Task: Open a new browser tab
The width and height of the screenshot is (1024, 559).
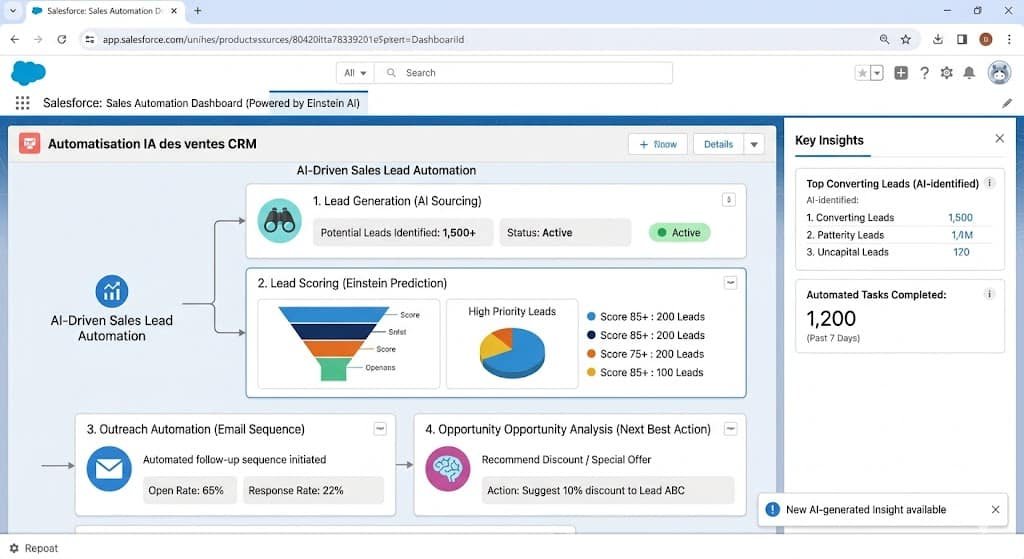Action: click(198, 10)
